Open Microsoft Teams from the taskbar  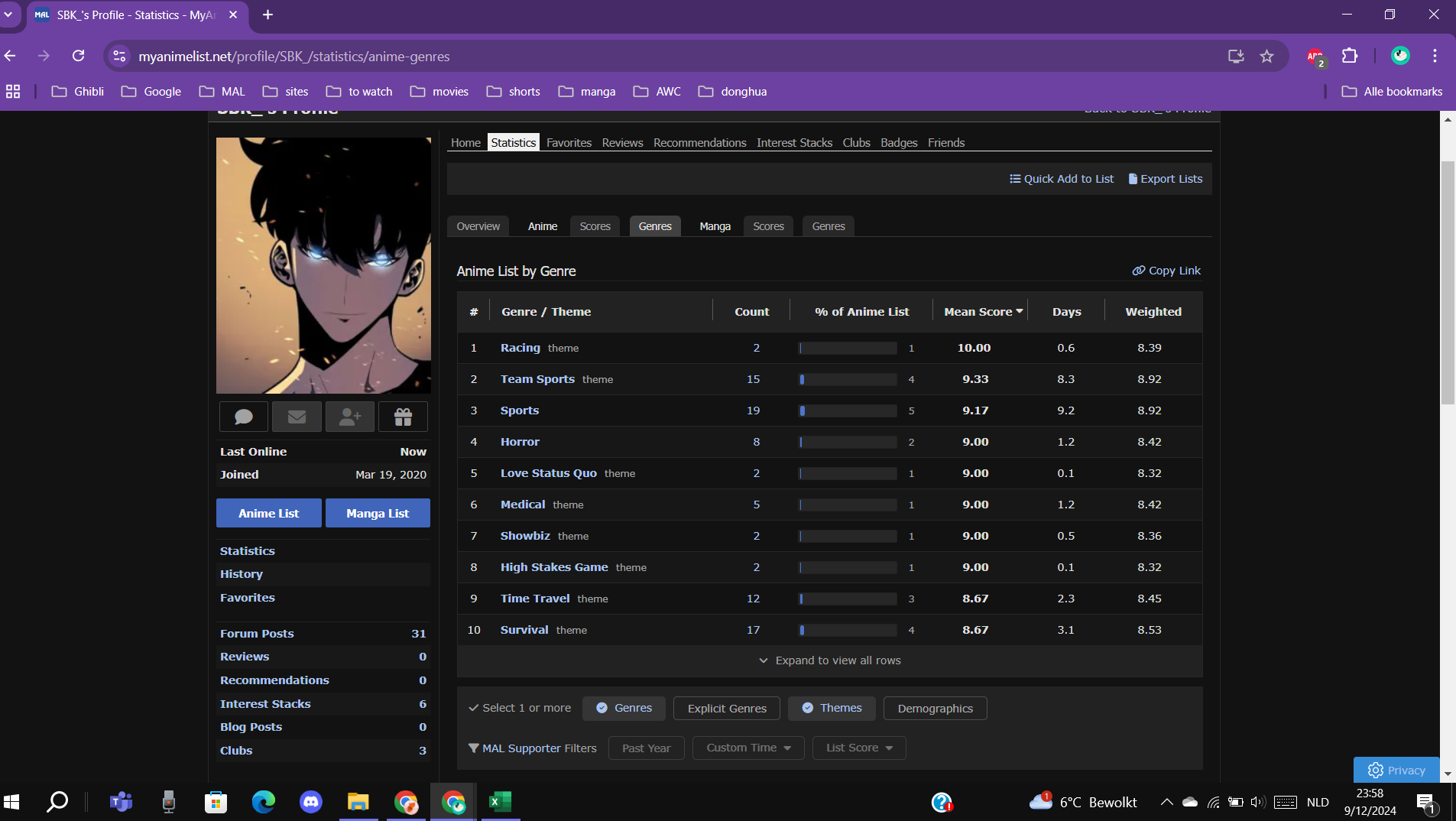[121, 802]
